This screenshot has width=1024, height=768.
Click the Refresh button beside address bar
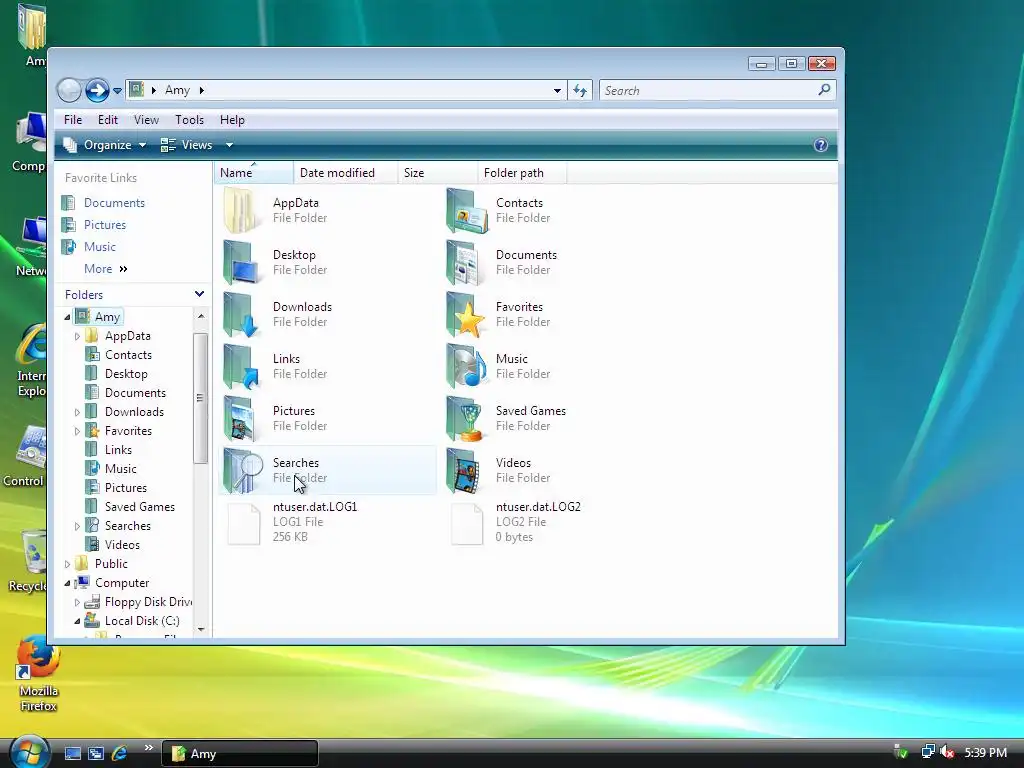580,90
